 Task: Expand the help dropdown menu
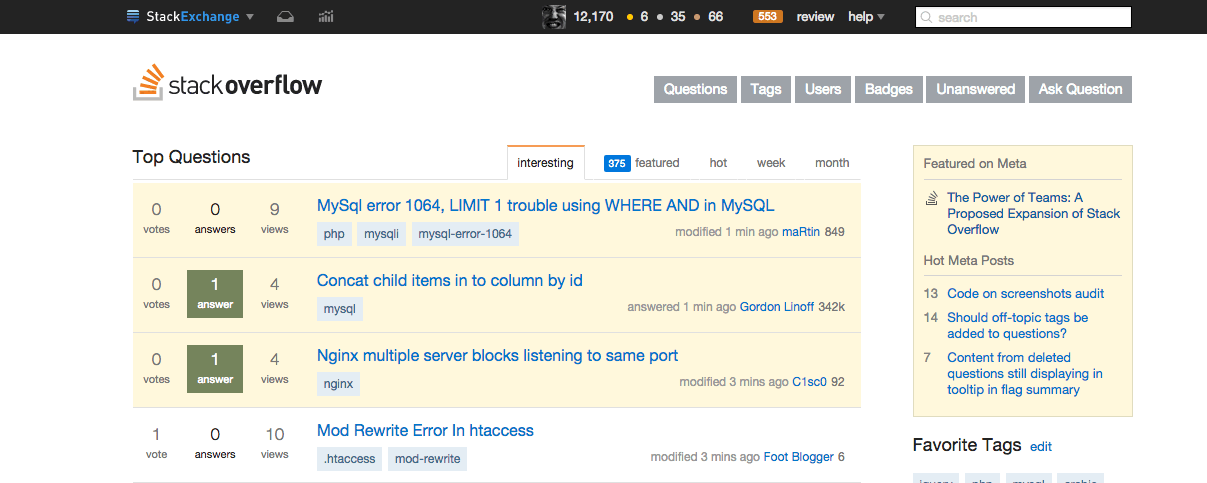pyautogui.click(x=866, y=17)
